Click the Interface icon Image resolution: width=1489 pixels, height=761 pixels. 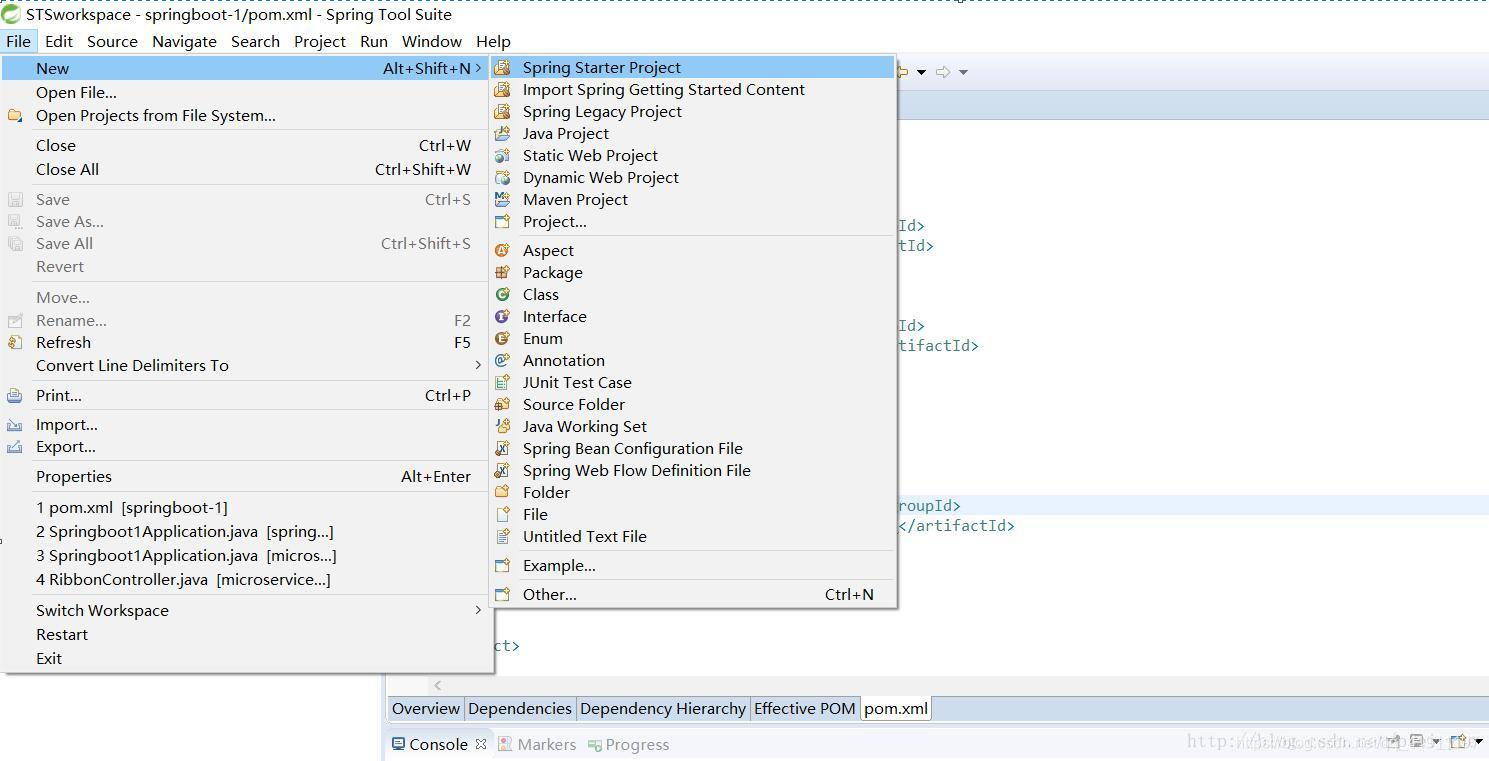coord(502,317)
